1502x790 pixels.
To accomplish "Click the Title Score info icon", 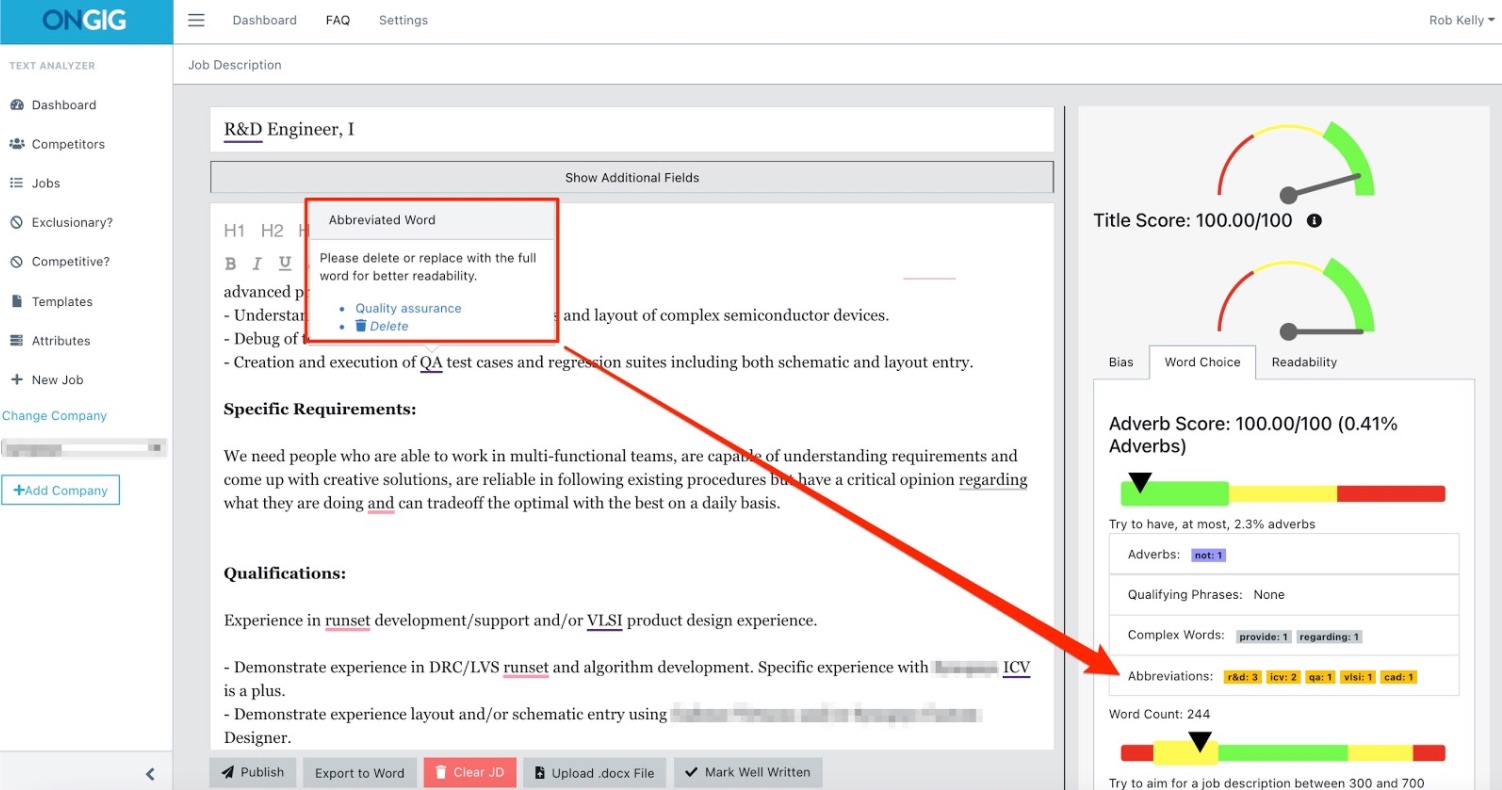I will click(x=1315, y=220).
